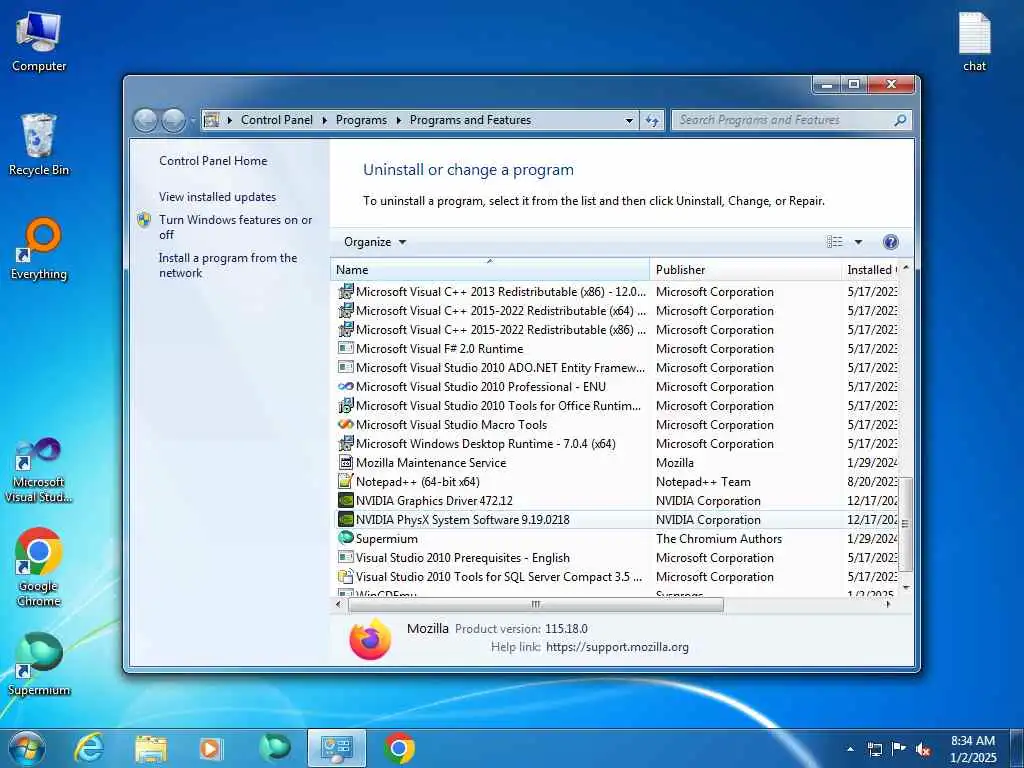Open recent pages dropdown beside Forward button

point(193,120)
